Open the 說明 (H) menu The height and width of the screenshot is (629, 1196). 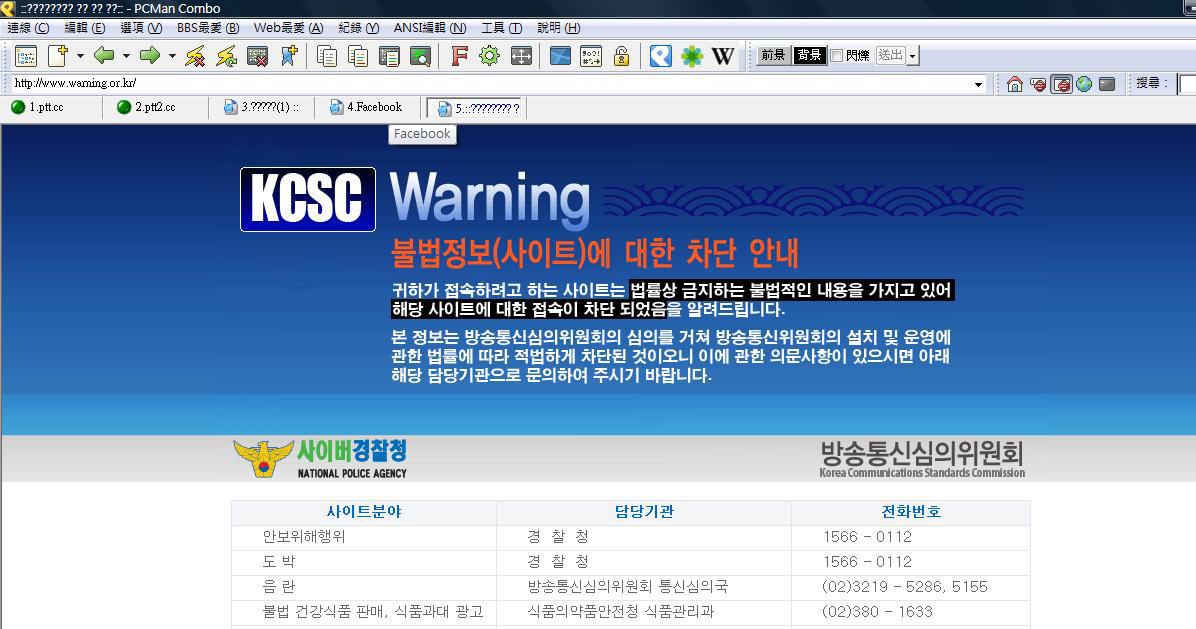558,28
